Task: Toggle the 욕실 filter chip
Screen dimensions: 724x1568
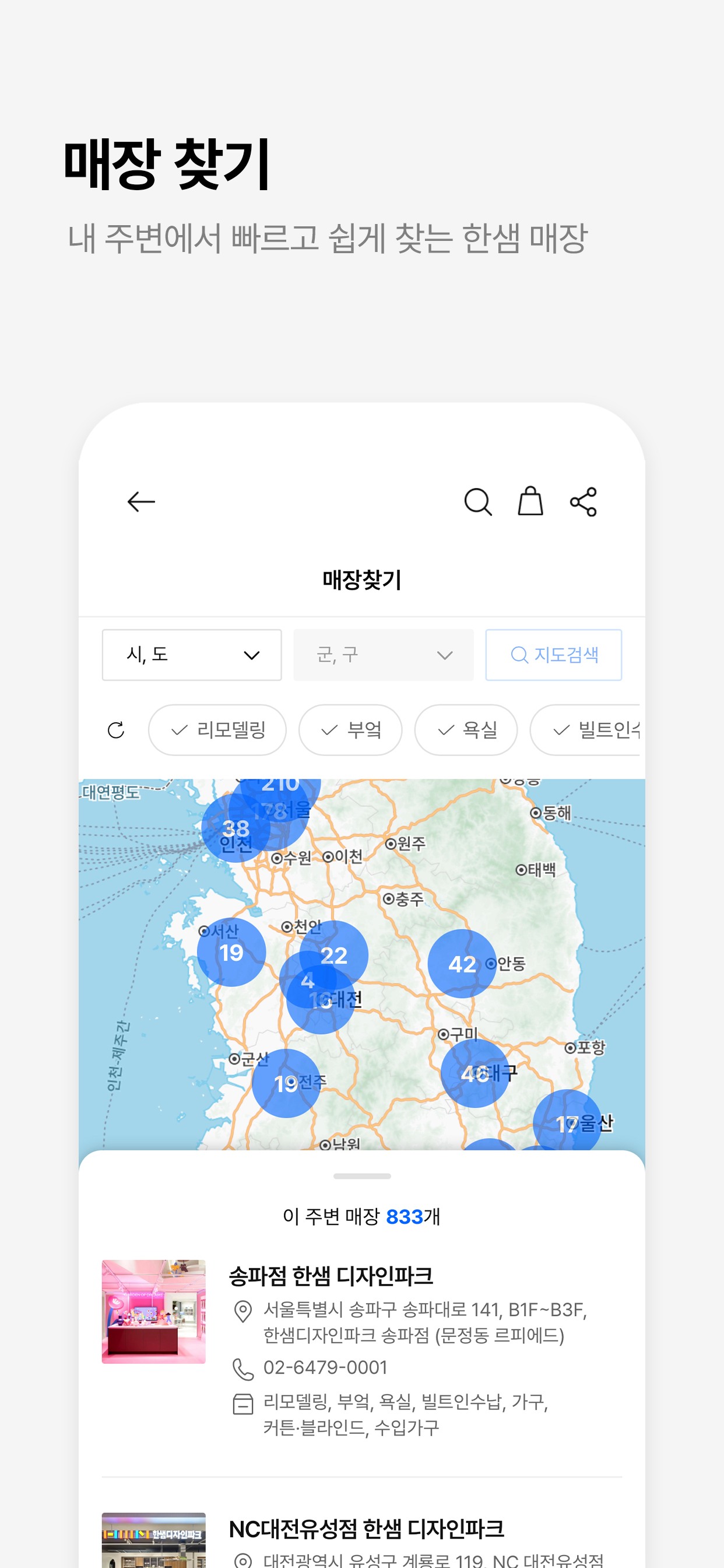Action: pos(466,730)
